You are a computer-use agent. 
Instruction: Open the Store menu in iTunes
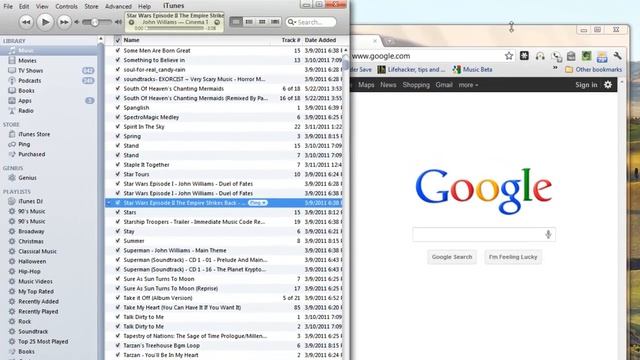(x=91, y=7)
